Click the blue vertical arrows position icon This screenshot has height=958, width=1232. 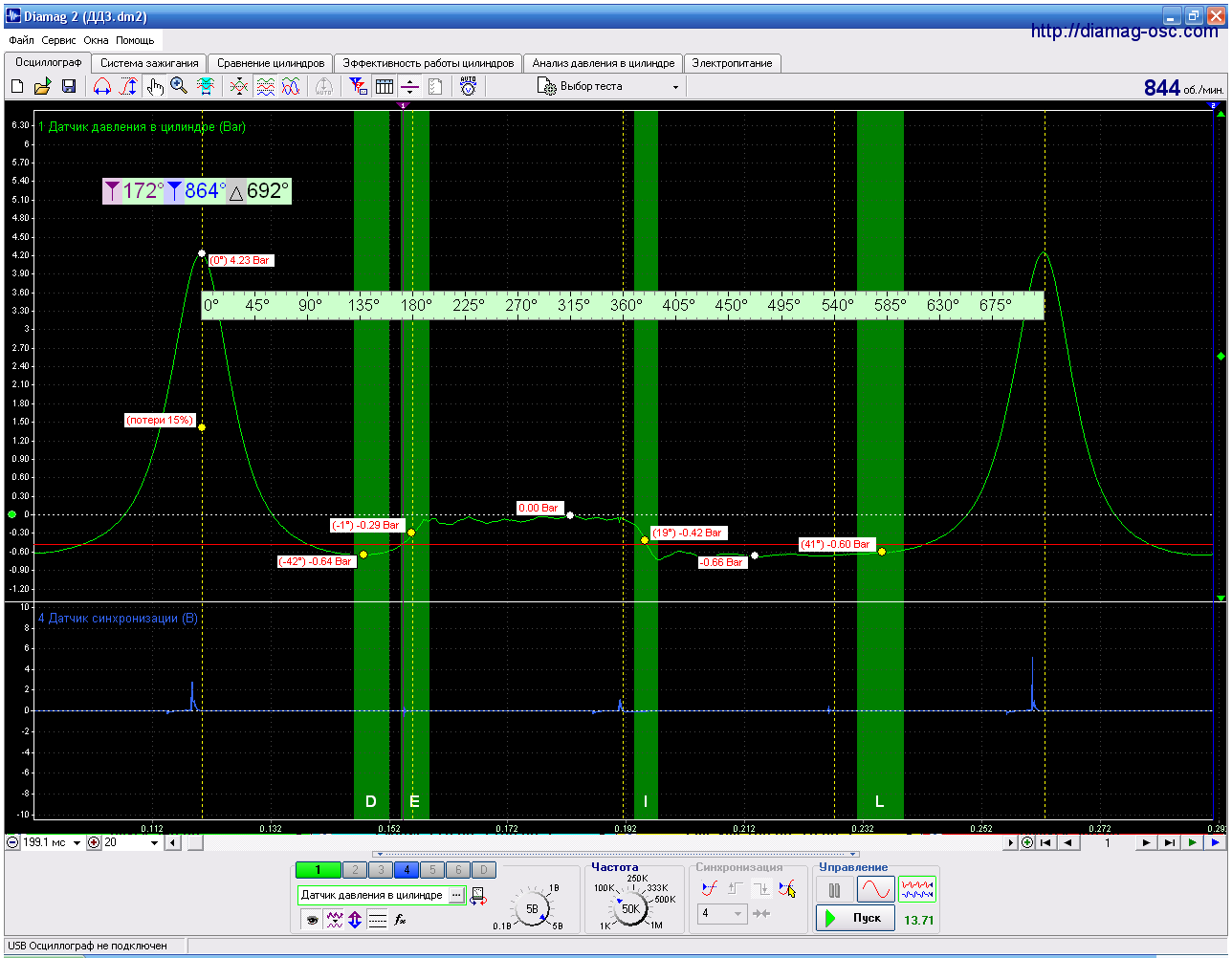(355, 920)
